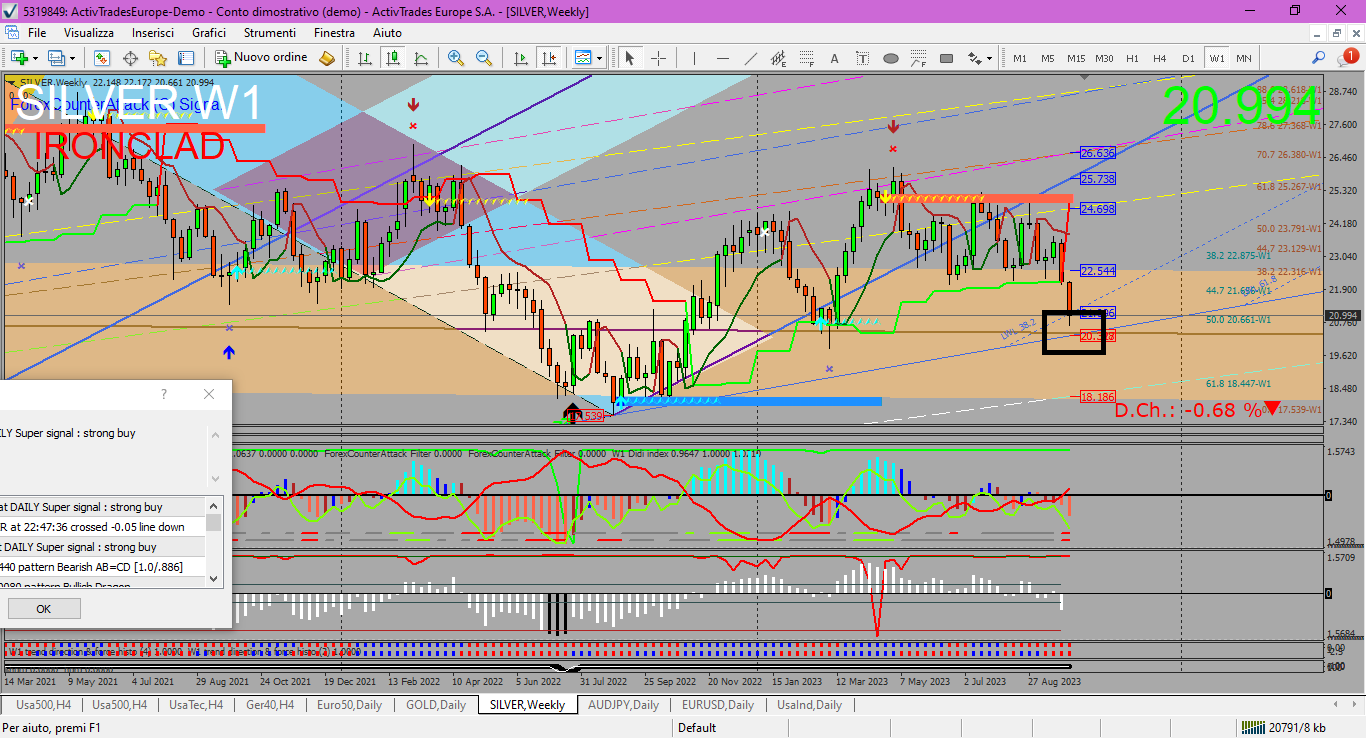Open the Visualizza menu
The height and width of the screenshot is (738, 1366).
[x=89, y=32]
